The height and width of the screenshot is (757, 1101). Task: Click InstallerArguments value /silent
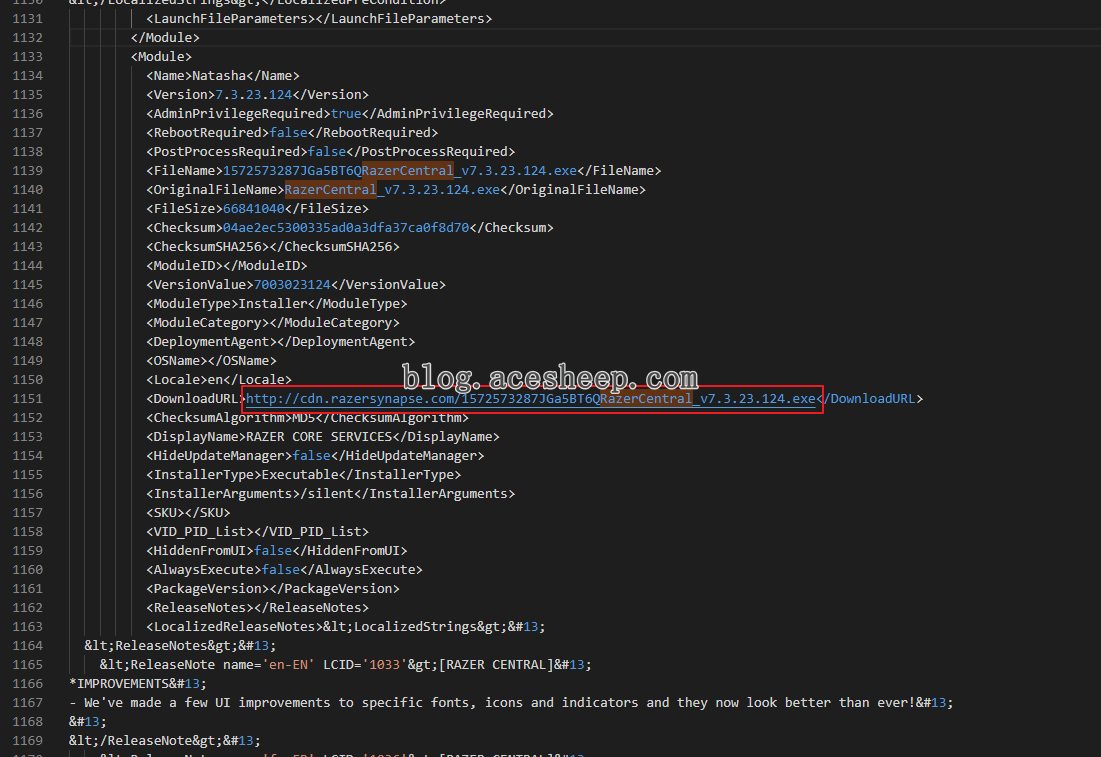click(x=327, y=494)
